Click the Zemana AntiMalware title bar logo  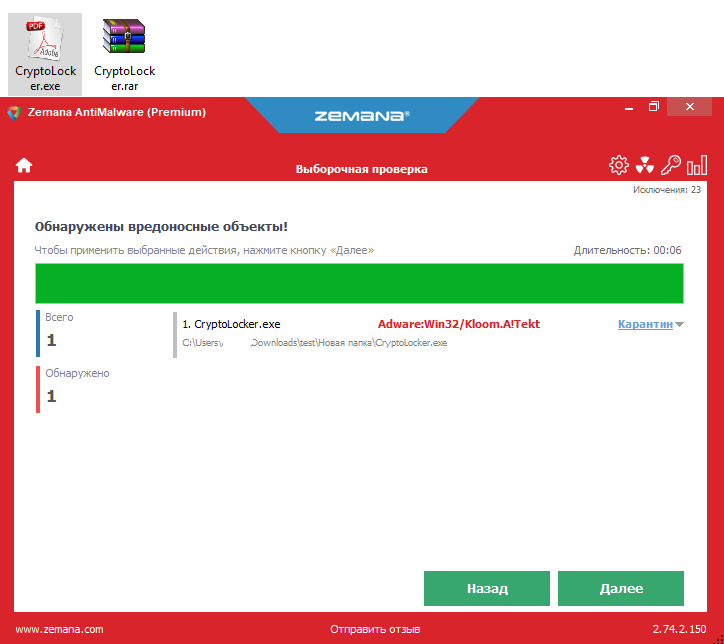pos(15,112)
